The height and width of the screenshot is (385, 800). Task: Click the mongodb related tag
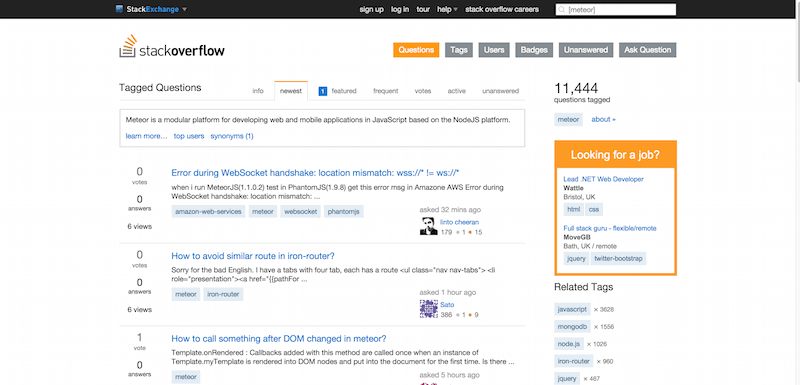[x=572, y=326]
